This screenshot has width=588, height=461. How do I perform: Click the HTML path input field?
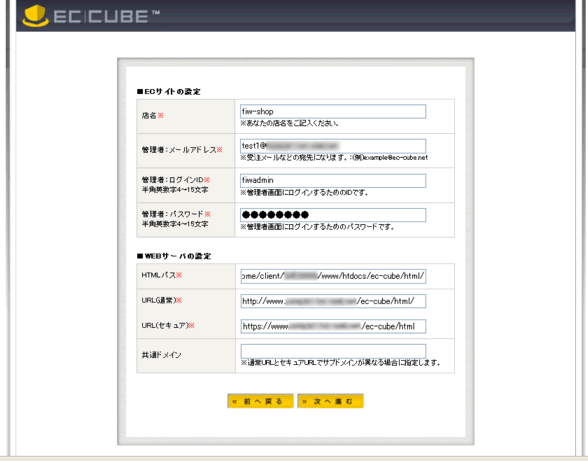tap(333, 276)
